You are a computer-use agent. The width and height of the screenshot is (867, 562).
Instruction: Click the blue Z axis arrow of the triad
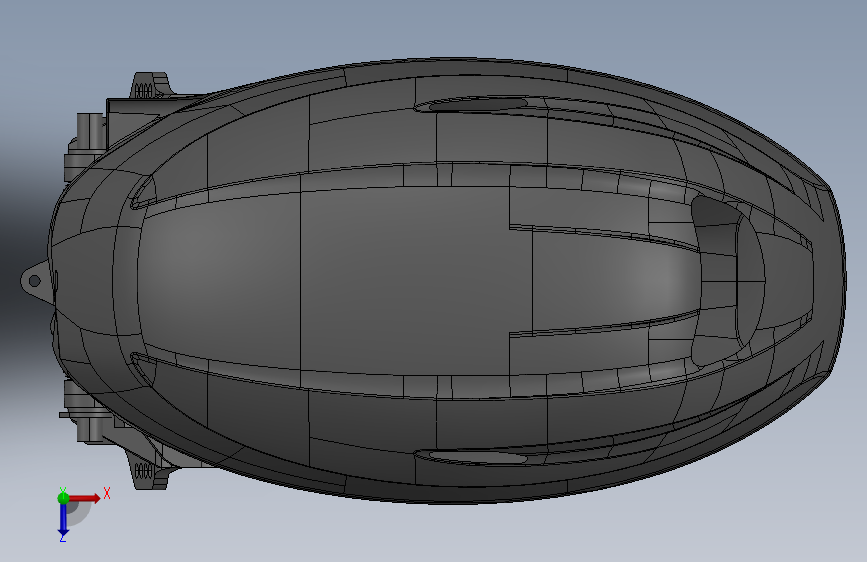click(63, 519)
